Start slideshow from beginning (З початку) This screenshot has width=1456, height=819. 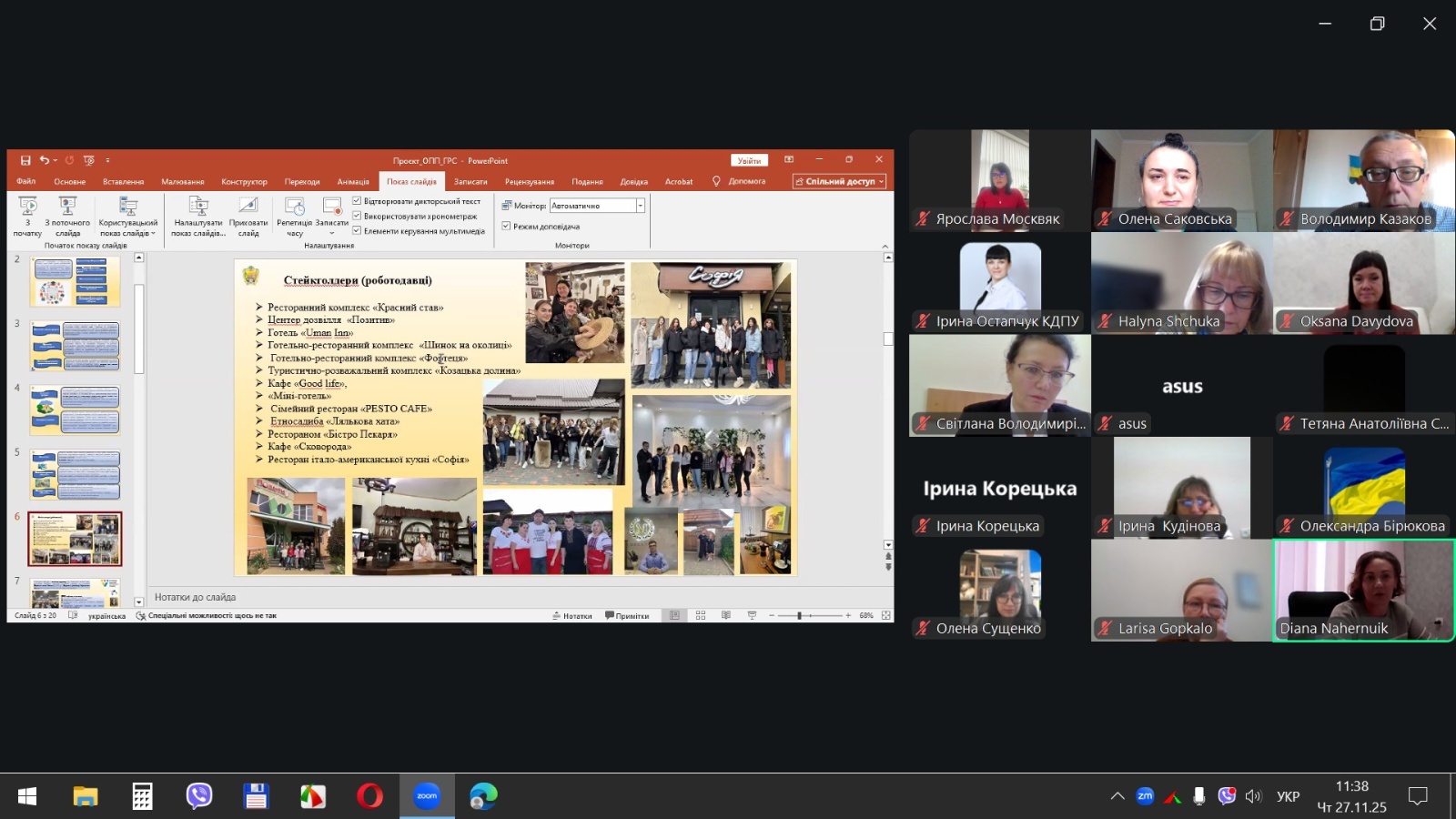tap(27, 207)
